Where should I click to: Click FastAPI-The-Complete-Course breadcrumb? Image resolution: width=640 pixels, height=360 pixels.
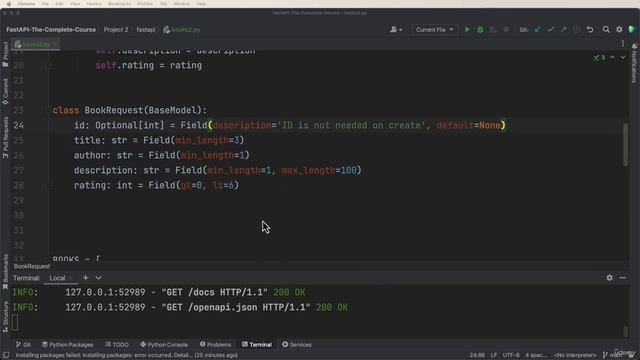[51, 30]
